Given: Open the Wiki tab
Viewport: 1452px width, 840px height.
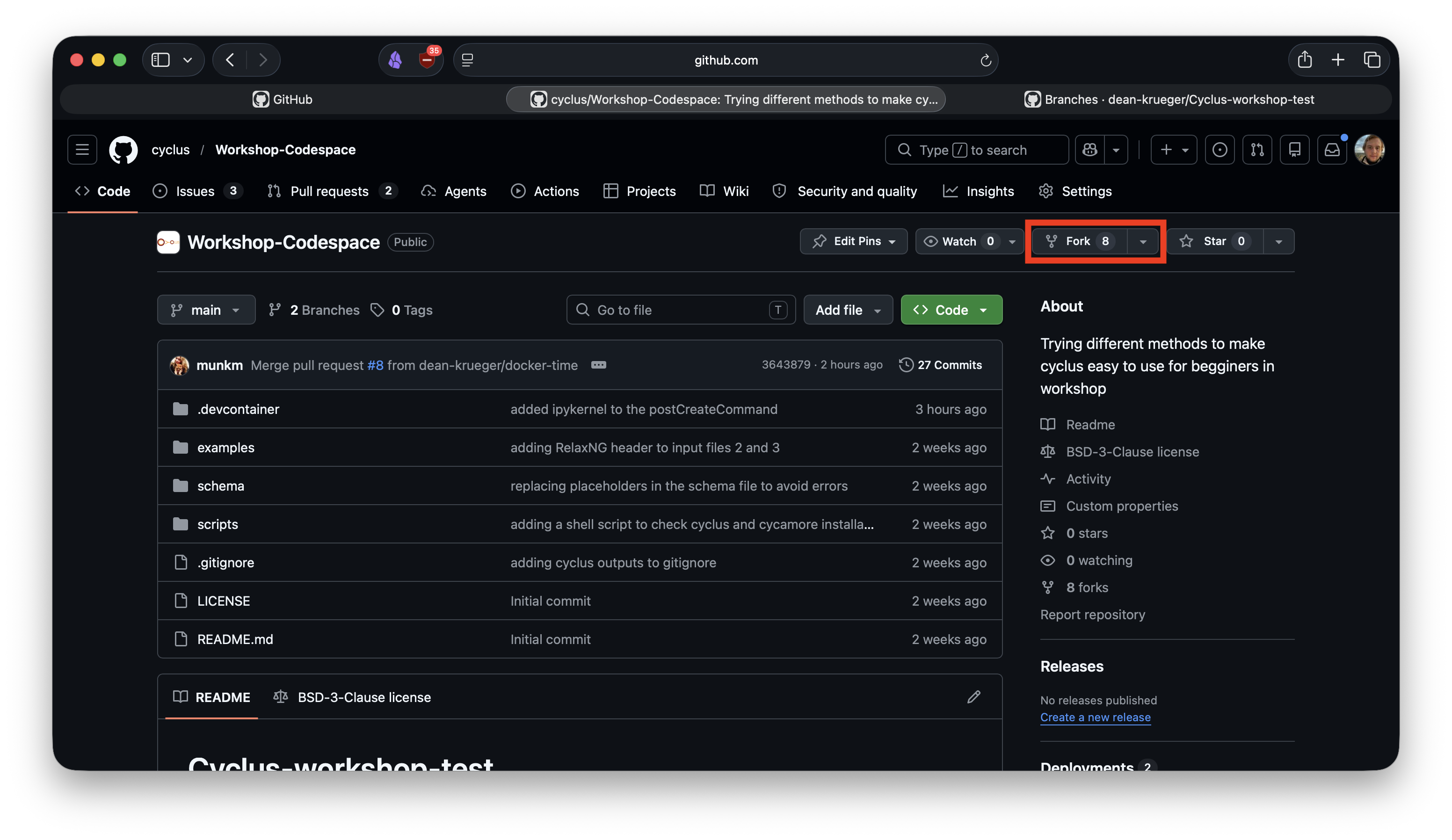Looking at the screenshot, I should pos(724,191).
